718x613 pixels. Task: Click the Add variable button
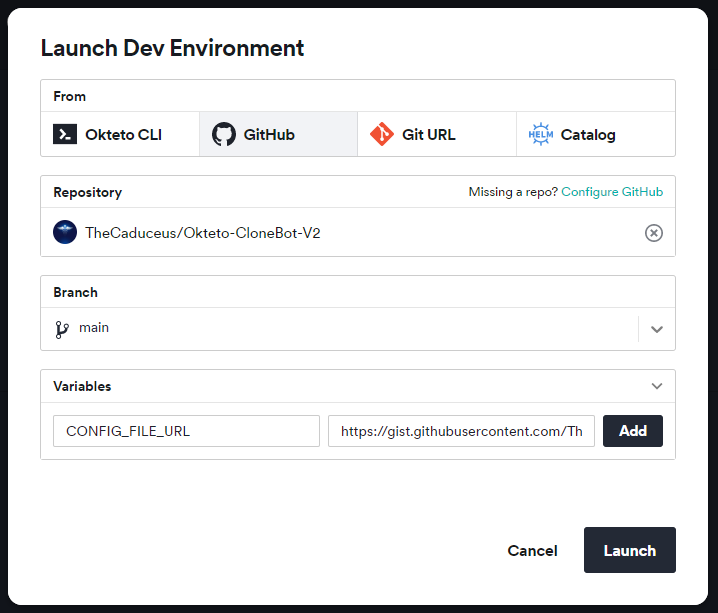[x=632, y=431]
